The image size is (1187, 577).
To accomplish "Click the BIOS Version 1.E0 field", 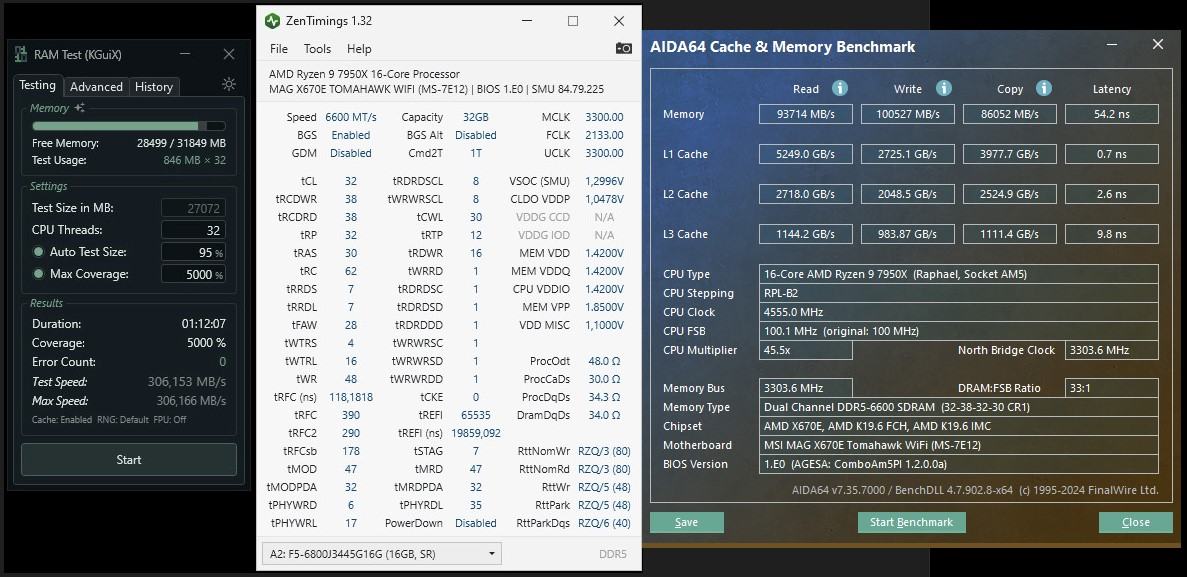I will tap(958, 464).
